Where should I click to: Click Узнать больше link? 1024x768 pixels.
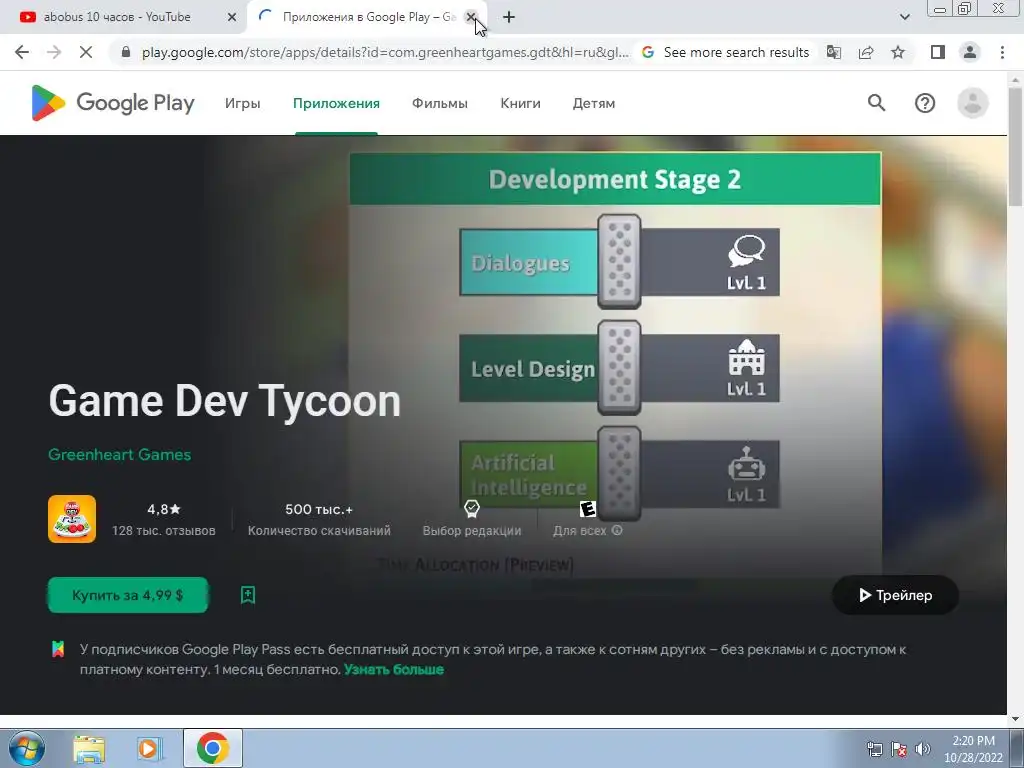(394, 669)
